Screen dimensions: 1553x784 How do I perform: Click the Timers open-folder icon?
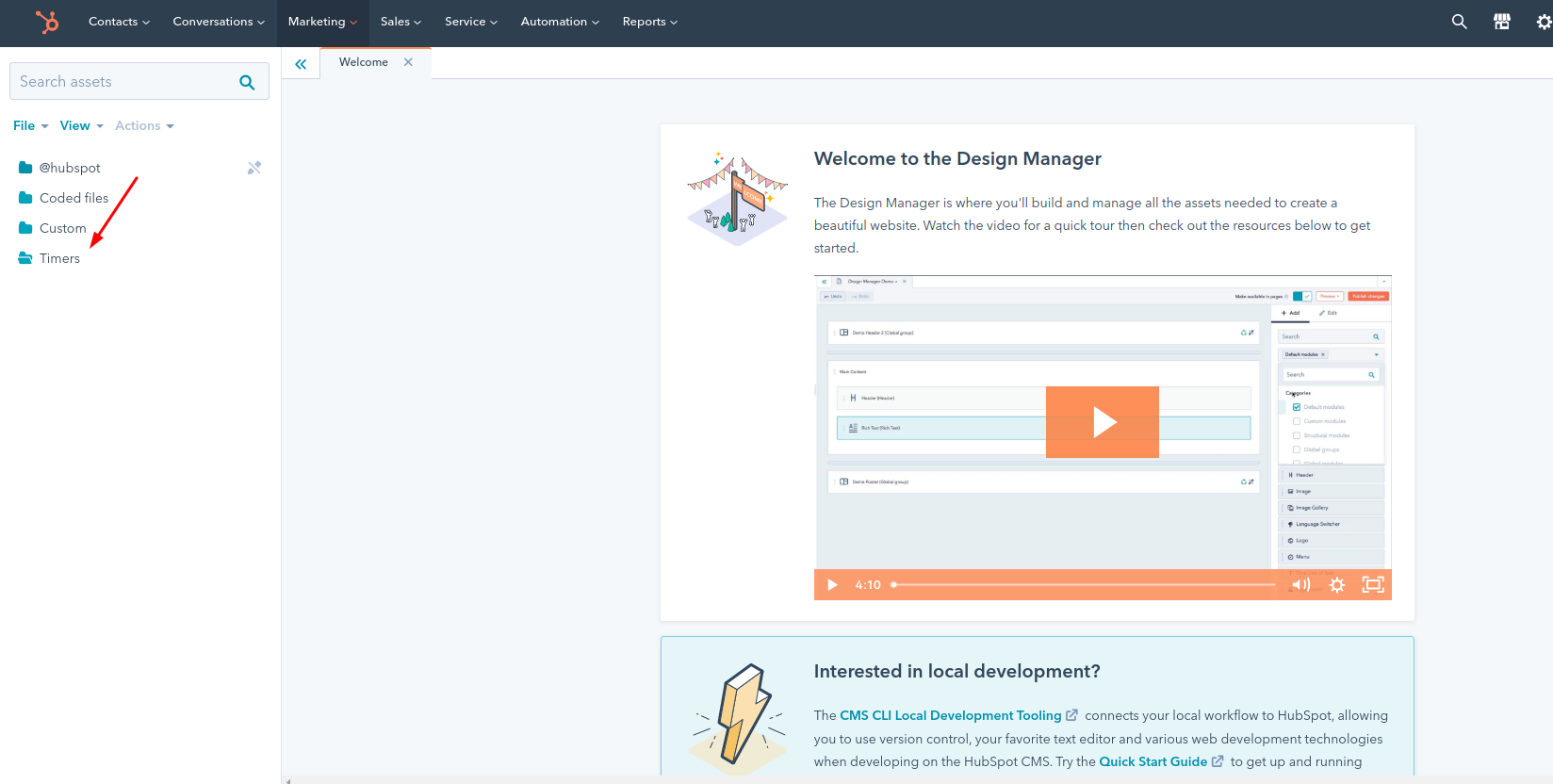coord(25,258)
